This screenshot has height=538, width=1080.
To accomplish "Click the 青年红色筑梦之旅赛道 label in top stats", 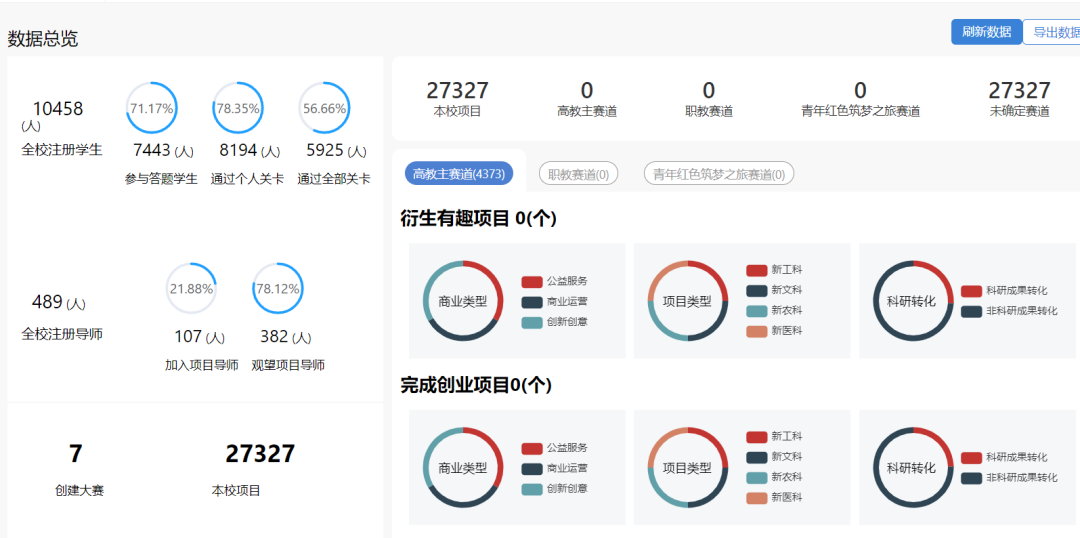I will [860, 112].
